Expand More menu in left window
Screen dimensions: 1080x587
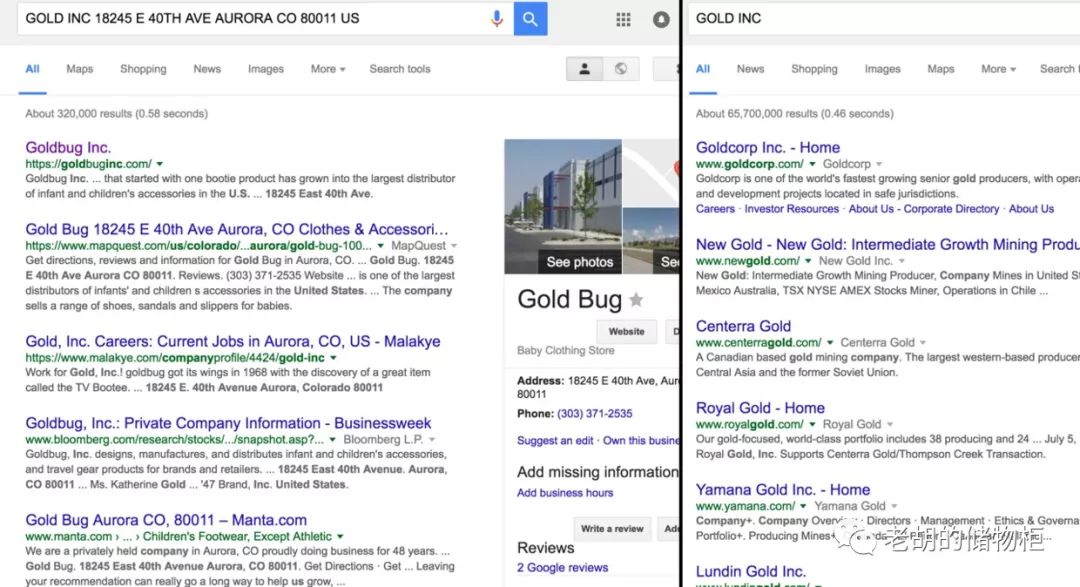pyautogui.click(x=328, y=69)
